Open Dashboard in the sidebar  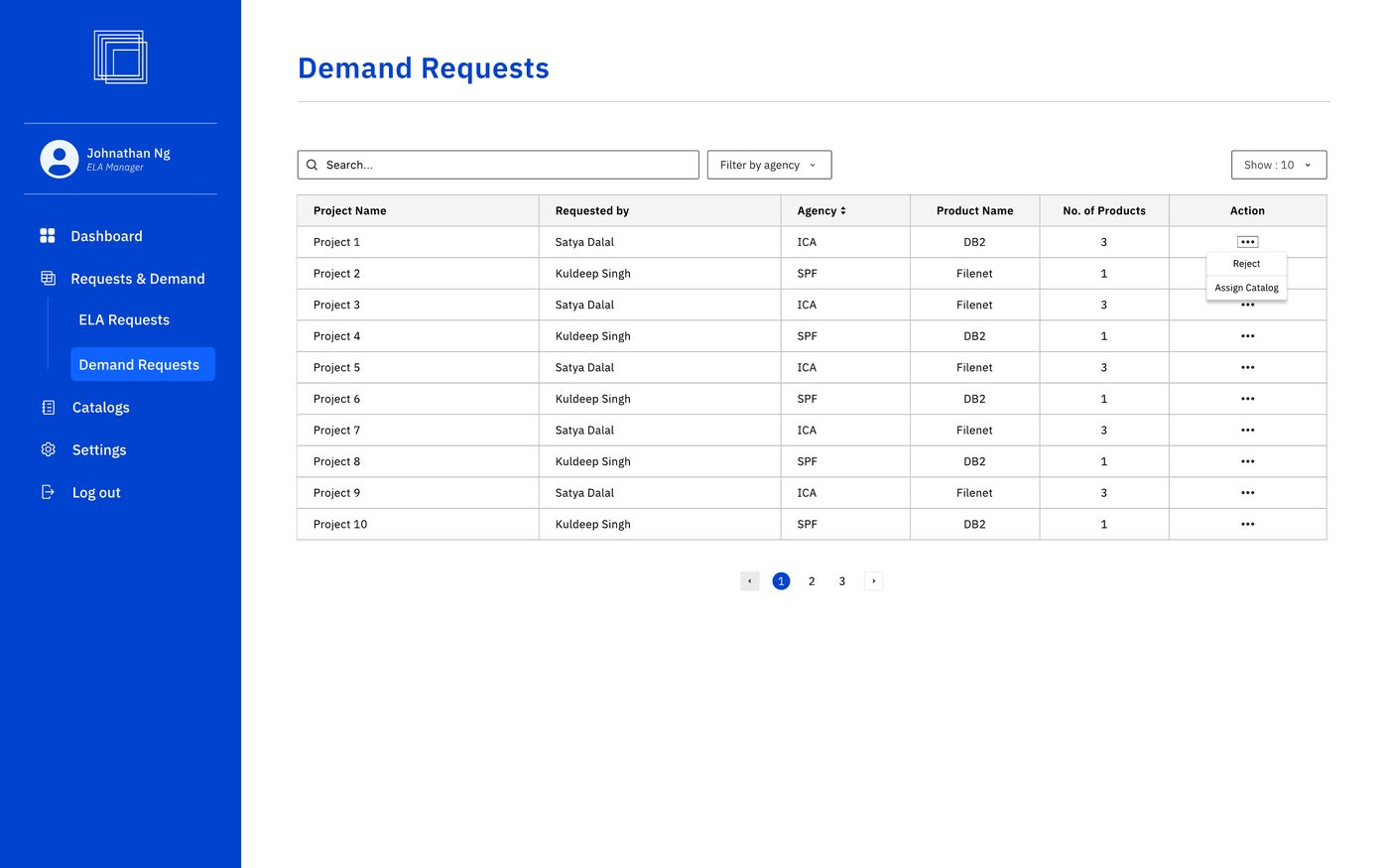coord(106,236)
